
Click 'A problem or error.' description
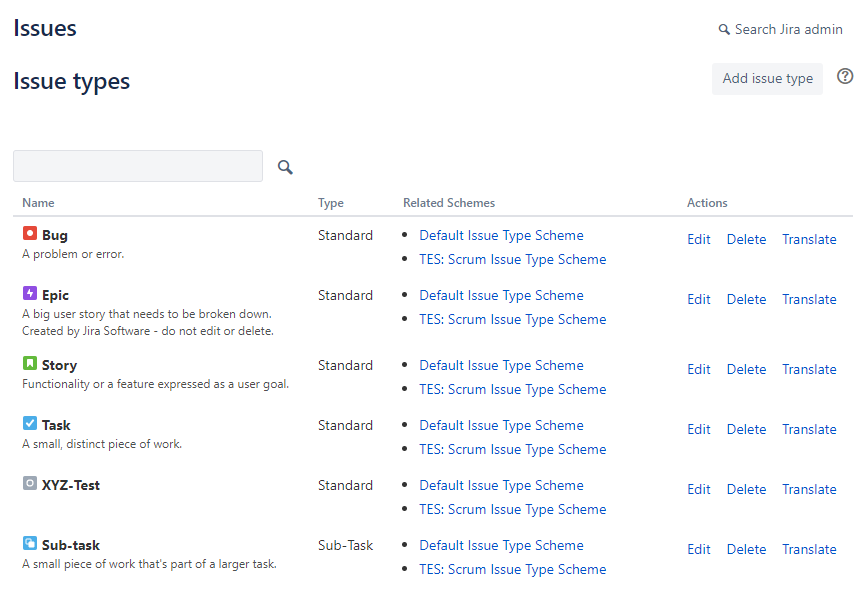73,254
